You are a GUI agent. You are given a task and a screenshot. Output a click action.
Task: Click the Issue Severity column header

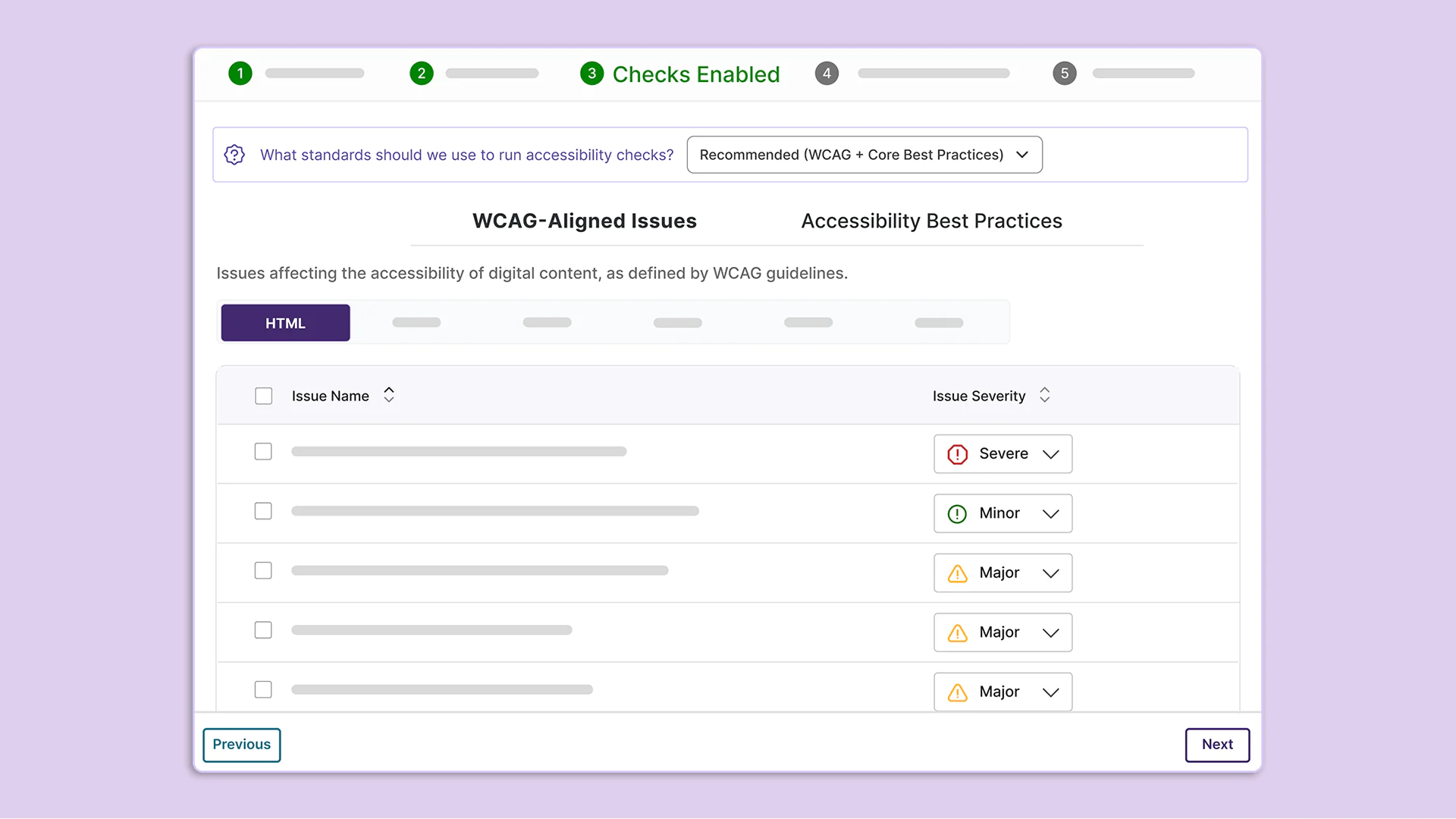pos(979,396)
